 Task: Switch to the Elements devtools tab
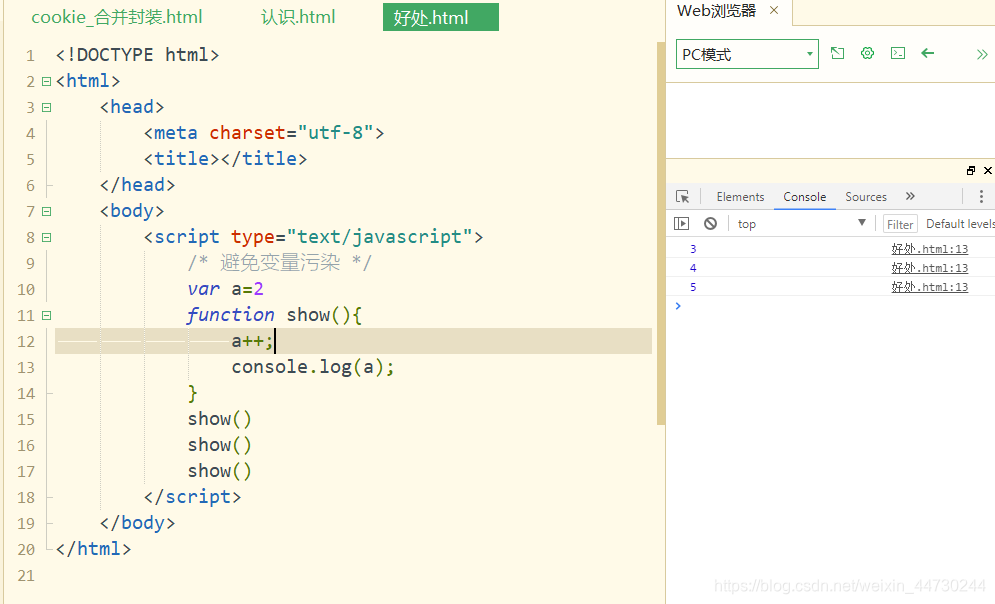click(740, 197)
